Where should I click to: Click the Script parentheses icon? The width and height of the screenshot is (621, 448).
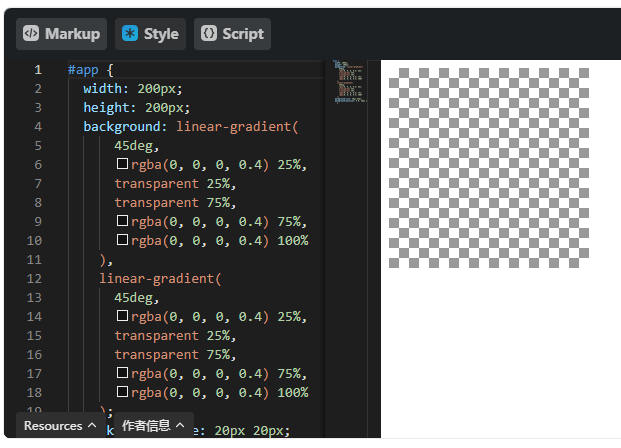(209, 34)
